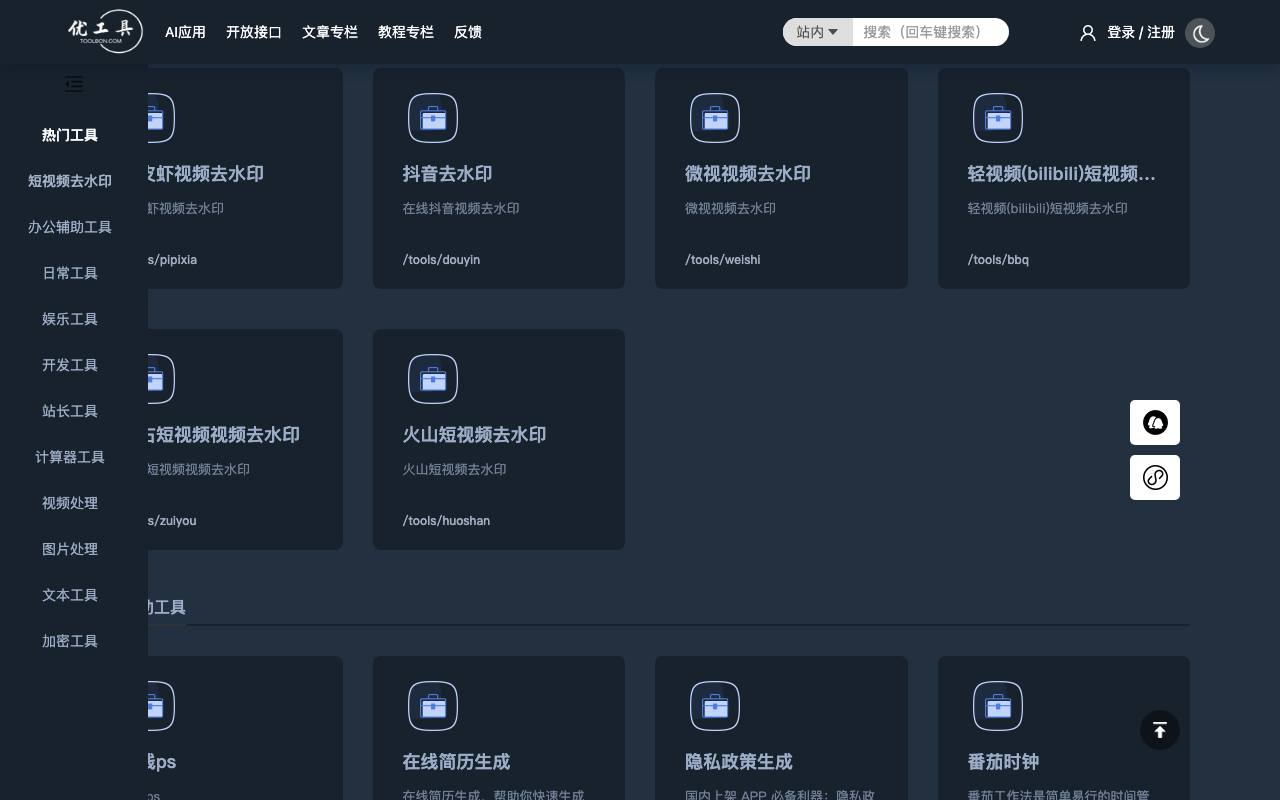Open the 番茄时钟 tool title

[1004, 762]
